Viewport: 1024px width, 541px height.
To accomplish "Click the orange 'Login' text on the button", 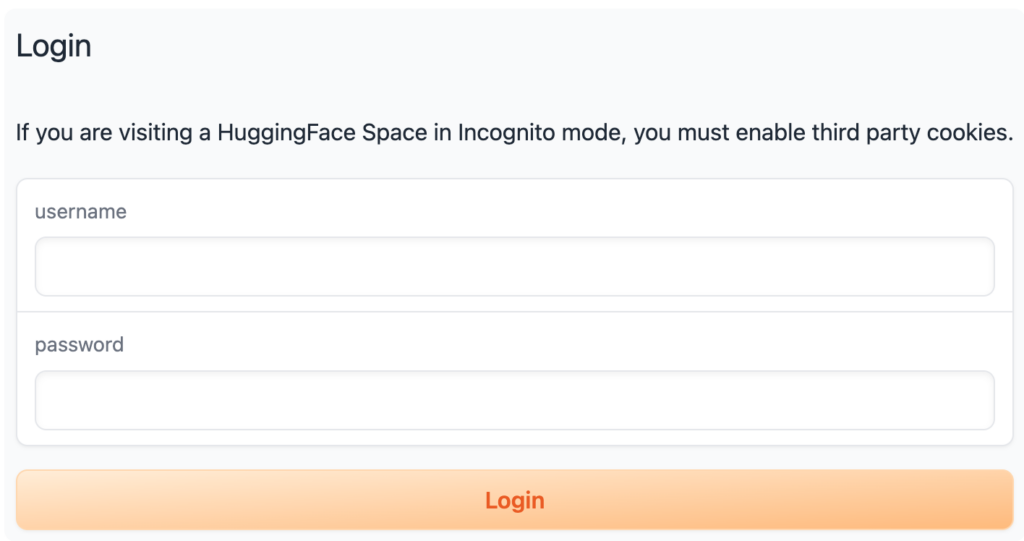I will [x=515, y=500].
